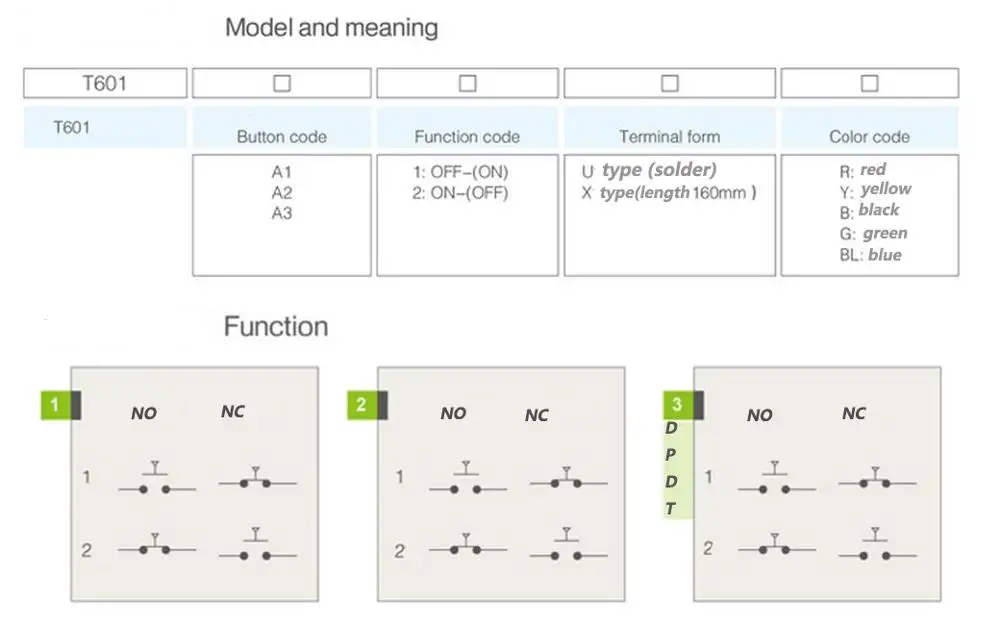Pick the R: red color option
This screenshot has height=626, width=1000.
863,170
